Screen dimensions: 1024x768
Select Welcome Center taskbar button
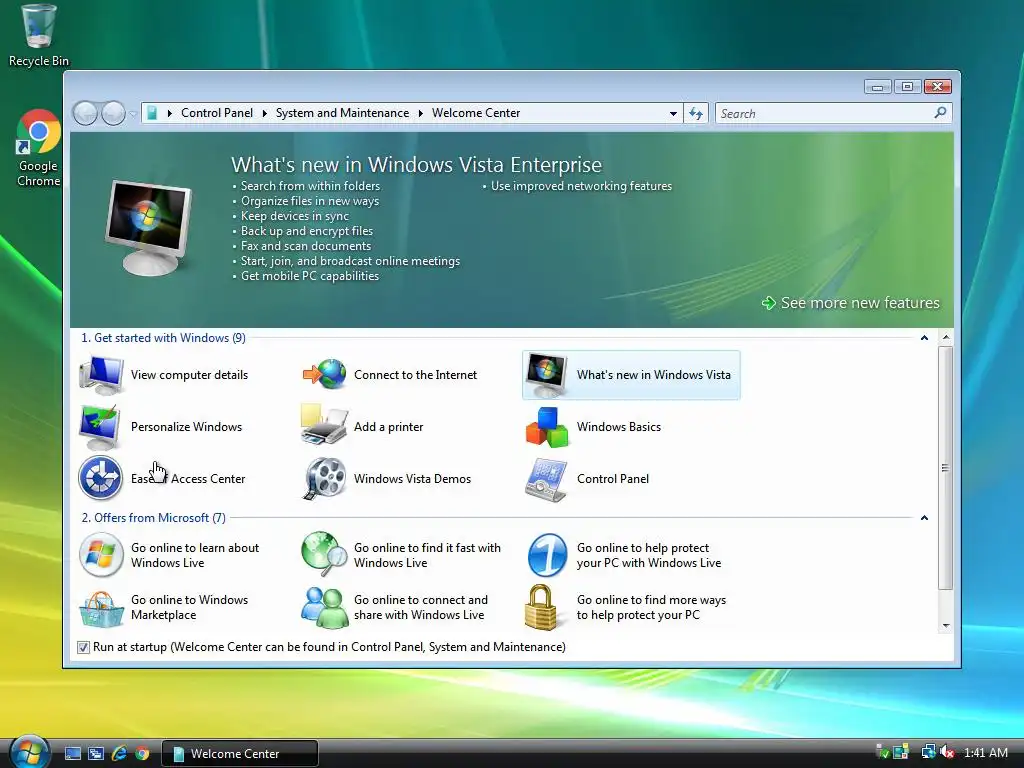click(x=240, y=754)
